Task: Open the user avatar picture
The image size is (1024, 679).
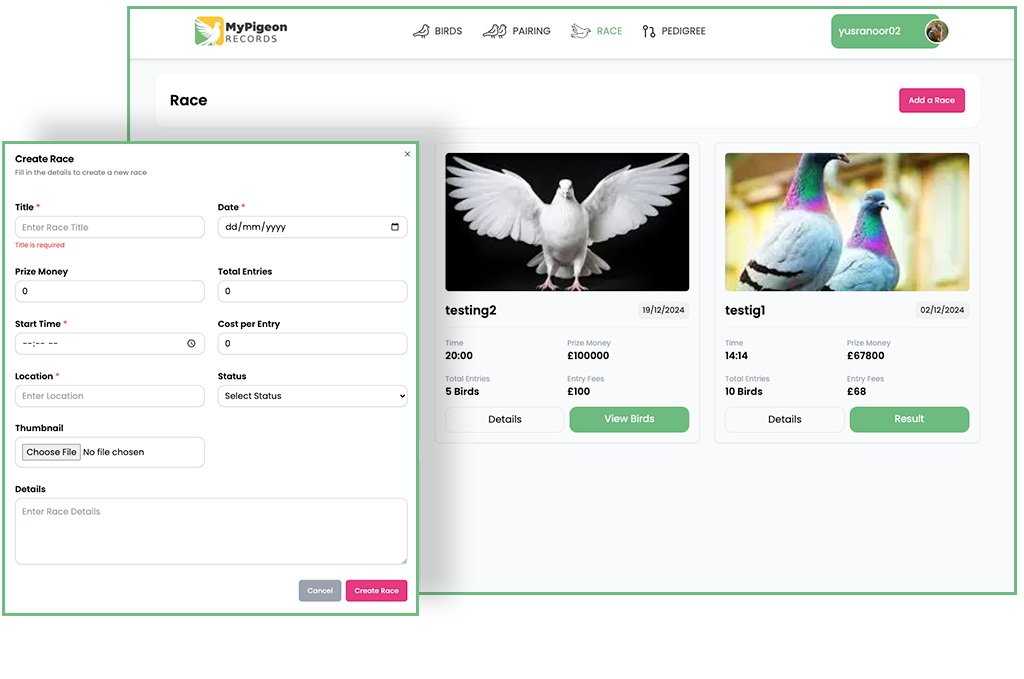Action: pos(936,31)
